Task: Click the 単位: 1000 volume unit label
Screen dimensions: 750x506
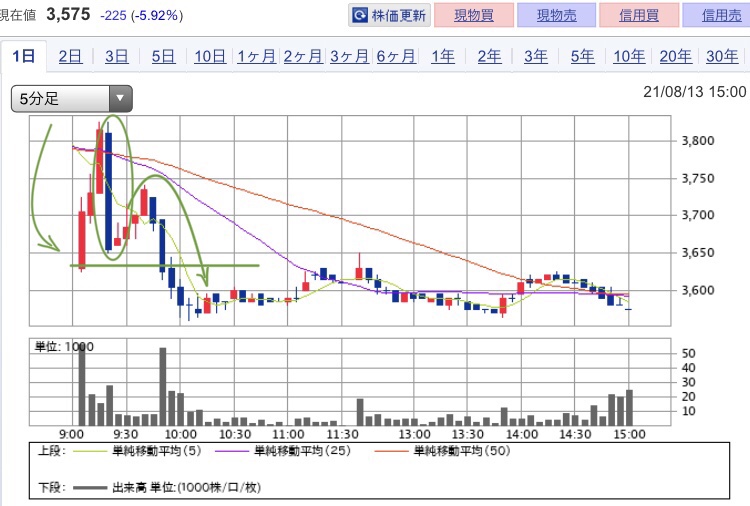Action: pyautogui.click(x=64, y=347)
